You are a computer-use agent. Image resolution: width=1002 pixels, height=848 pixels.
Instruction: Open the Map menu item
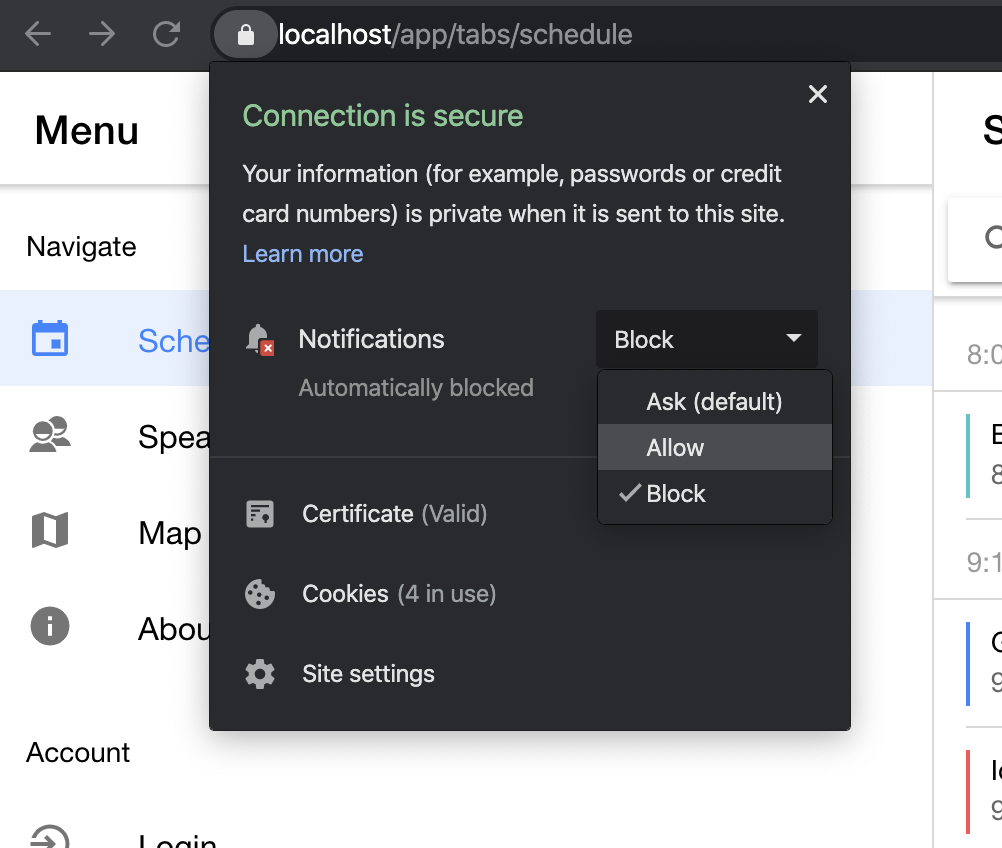[105, 530]
